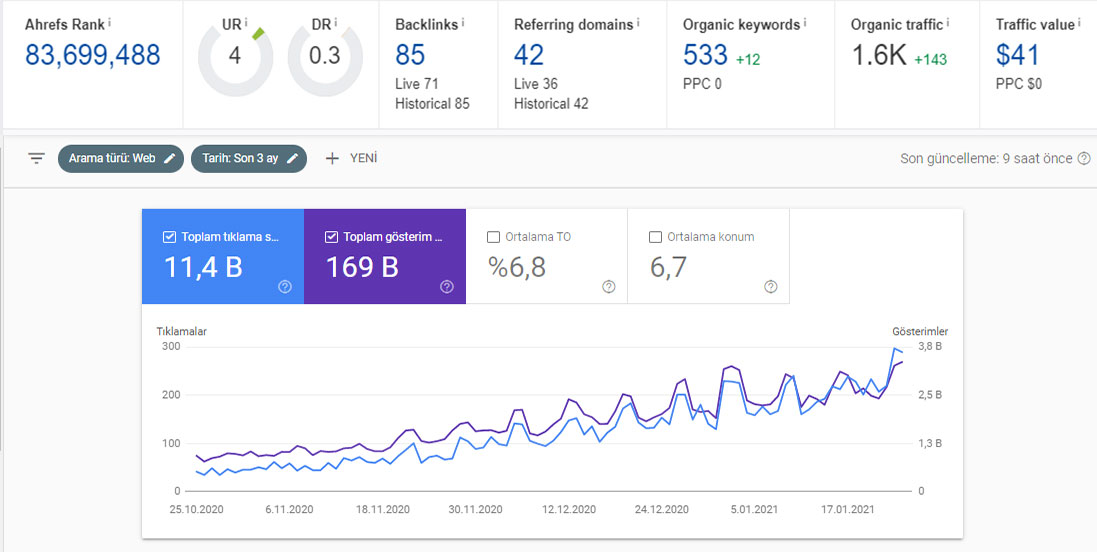1097x552 pixels.
Task: Open the Backlinks count 85
Action: pyautogui.click(x=410, y=55)
